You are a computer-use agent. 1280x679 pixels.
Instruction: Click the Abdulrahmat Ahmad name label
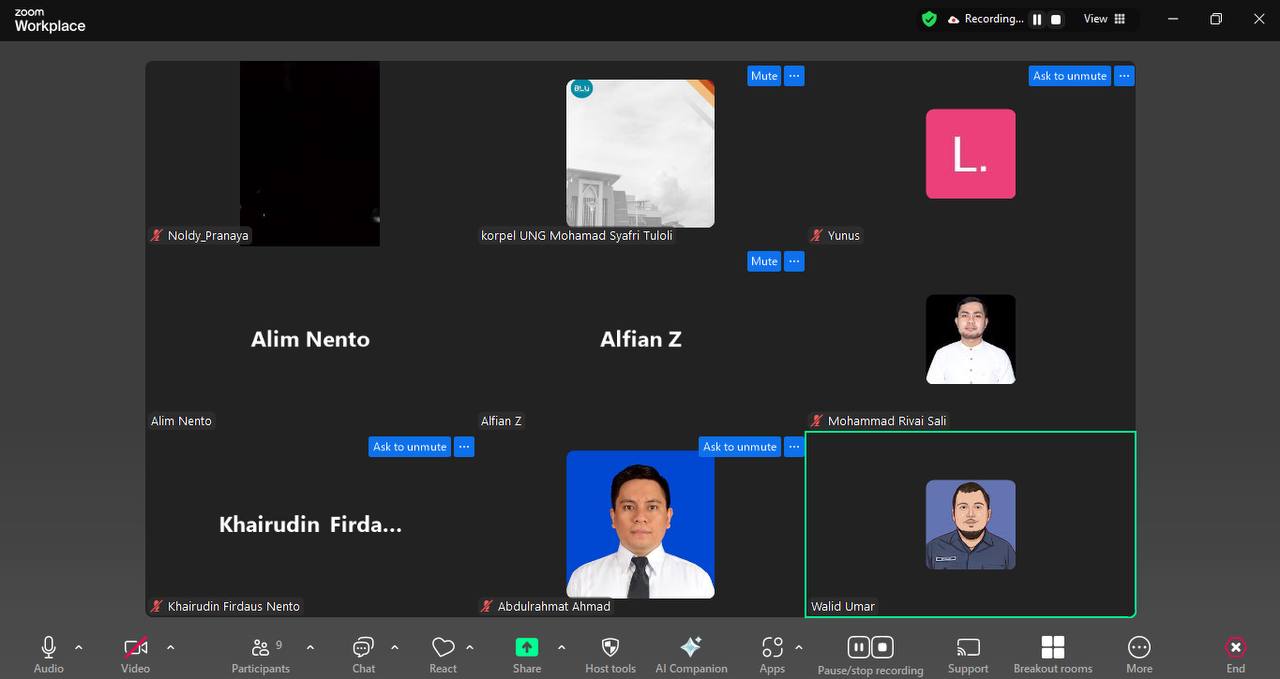coord(546,606)
